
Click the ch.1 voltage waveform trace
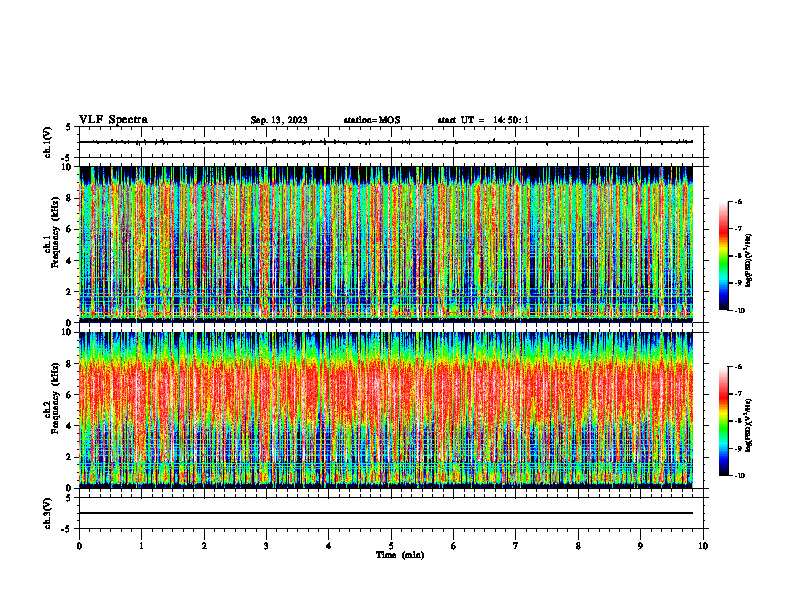pos(386,142)
